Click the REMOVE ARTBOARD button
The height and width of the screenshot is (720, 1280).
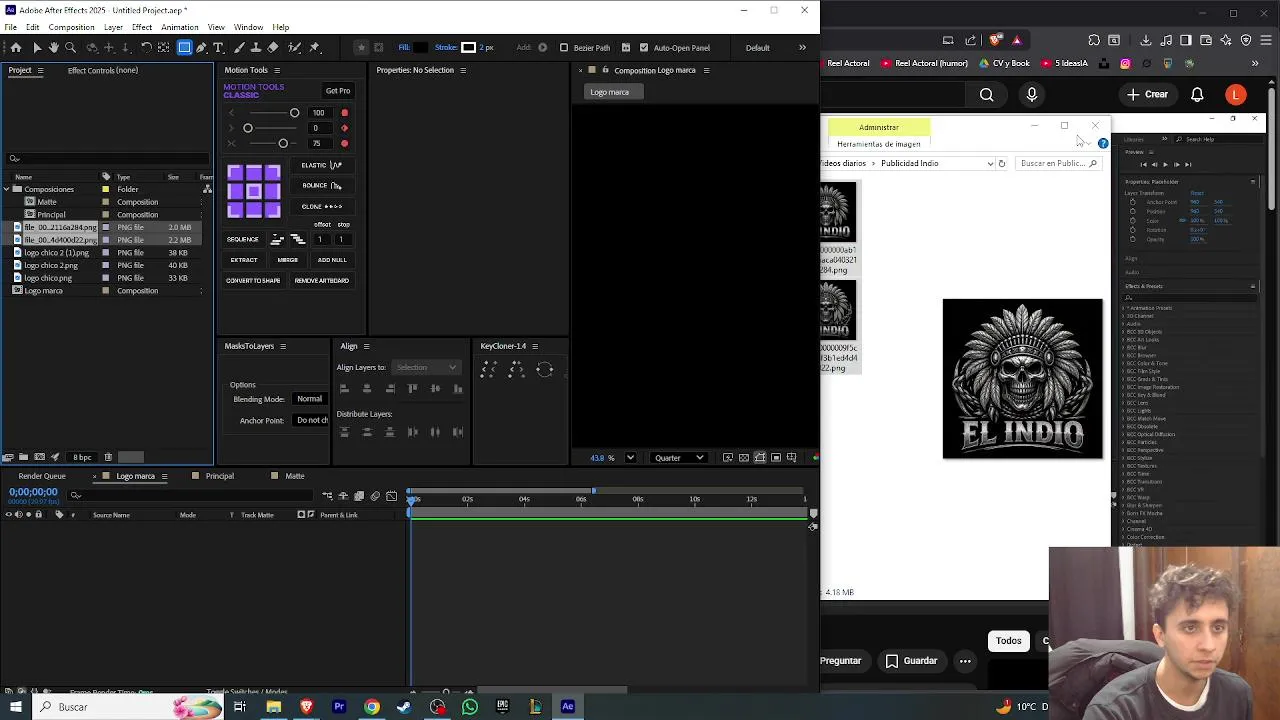click(x=322, y=281)
